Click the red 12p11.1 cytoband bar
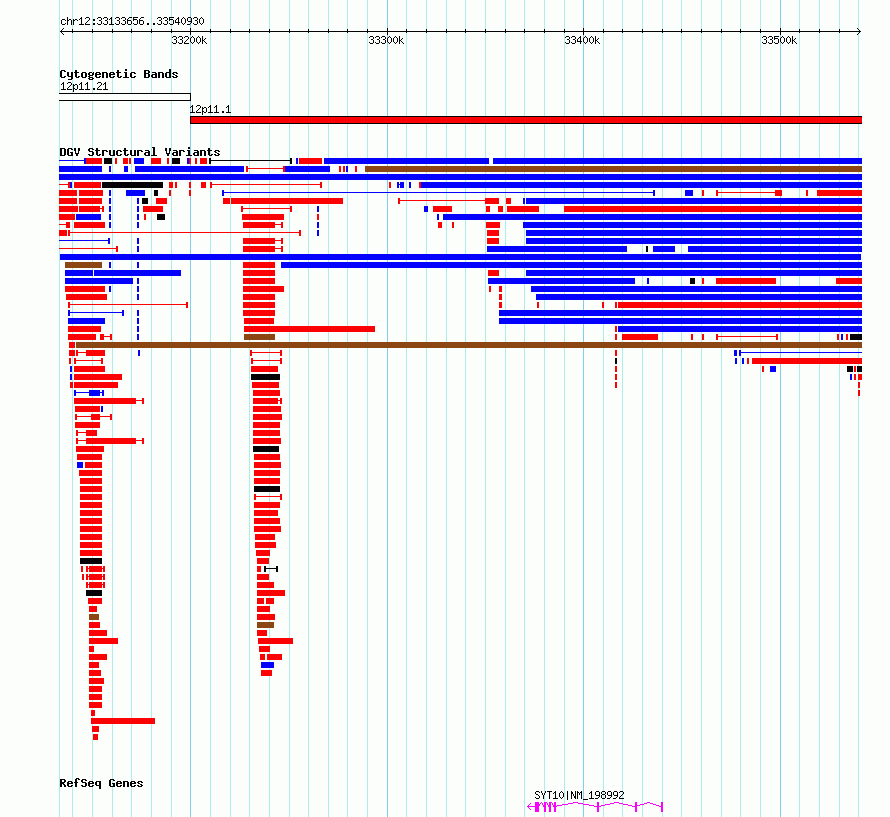 click(526, 120)
